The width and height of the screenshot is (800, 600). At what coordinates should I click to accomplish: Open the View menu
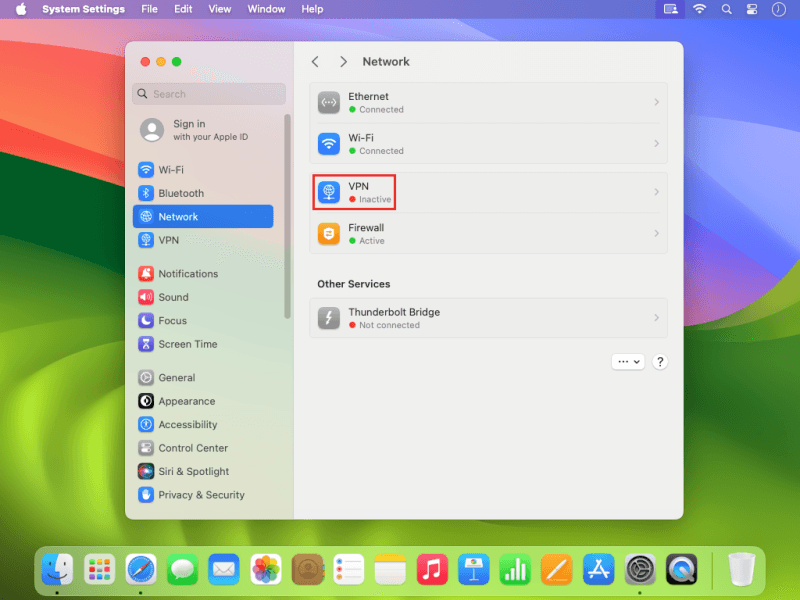click(220, 9)
